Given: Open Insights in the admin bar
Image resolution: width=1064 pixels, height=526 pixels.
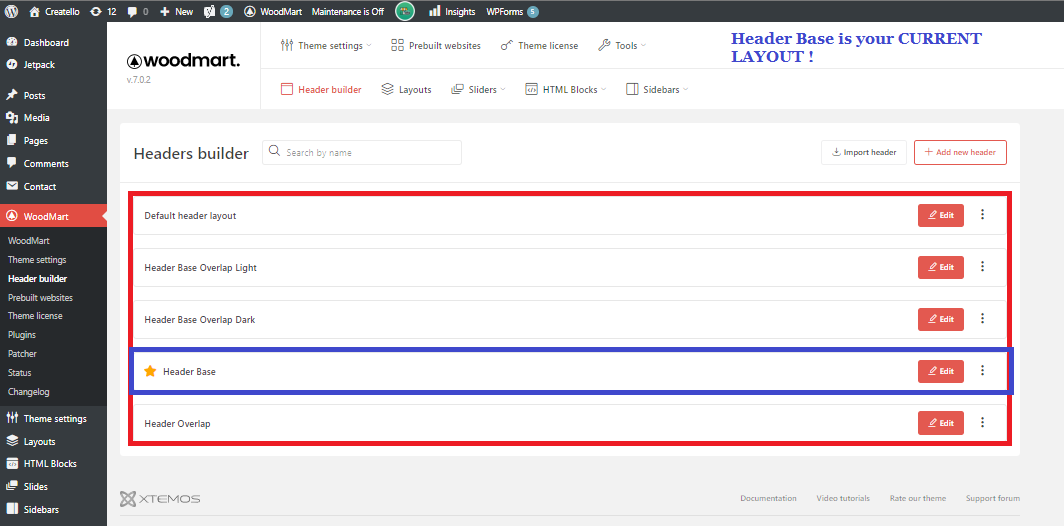Looking at the screenshot, I should 453,12.
